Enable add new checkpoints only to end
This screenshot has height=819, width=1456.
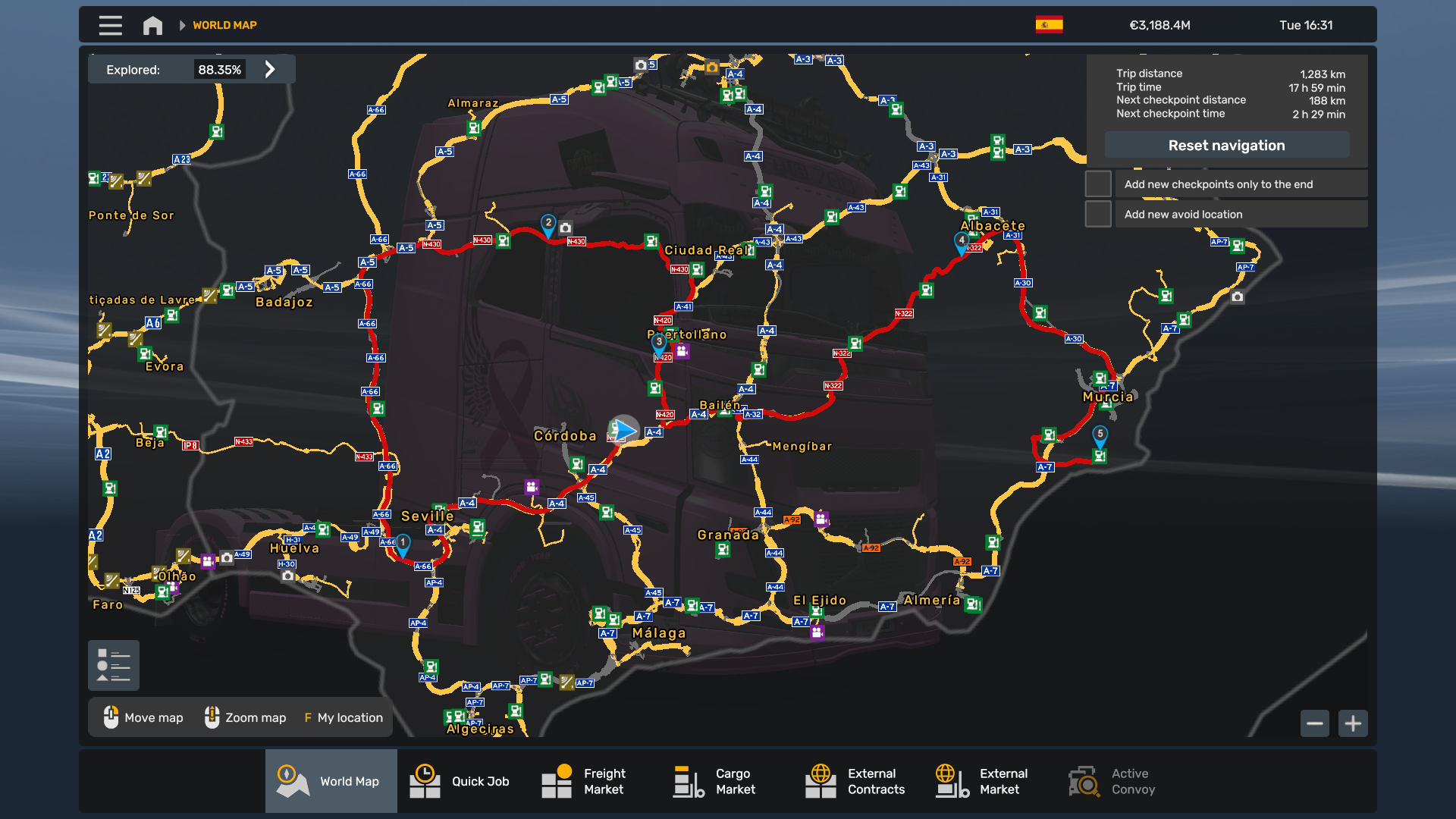[1098, 184]
